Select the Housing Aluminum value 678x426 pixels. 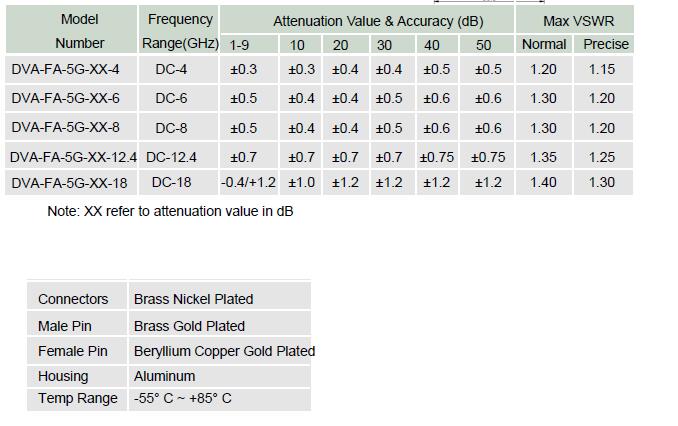(164, 376)
